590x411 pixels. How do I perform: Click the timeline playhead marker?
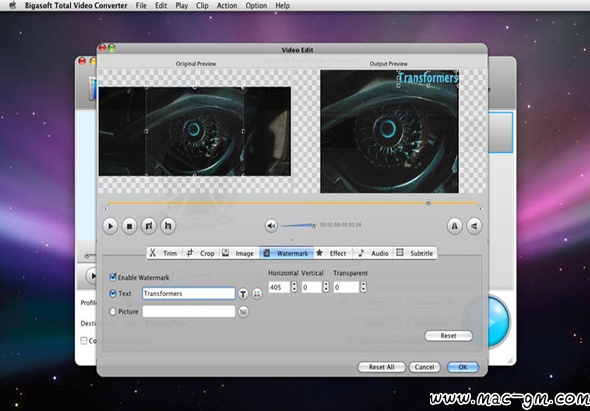pos(428,203)
